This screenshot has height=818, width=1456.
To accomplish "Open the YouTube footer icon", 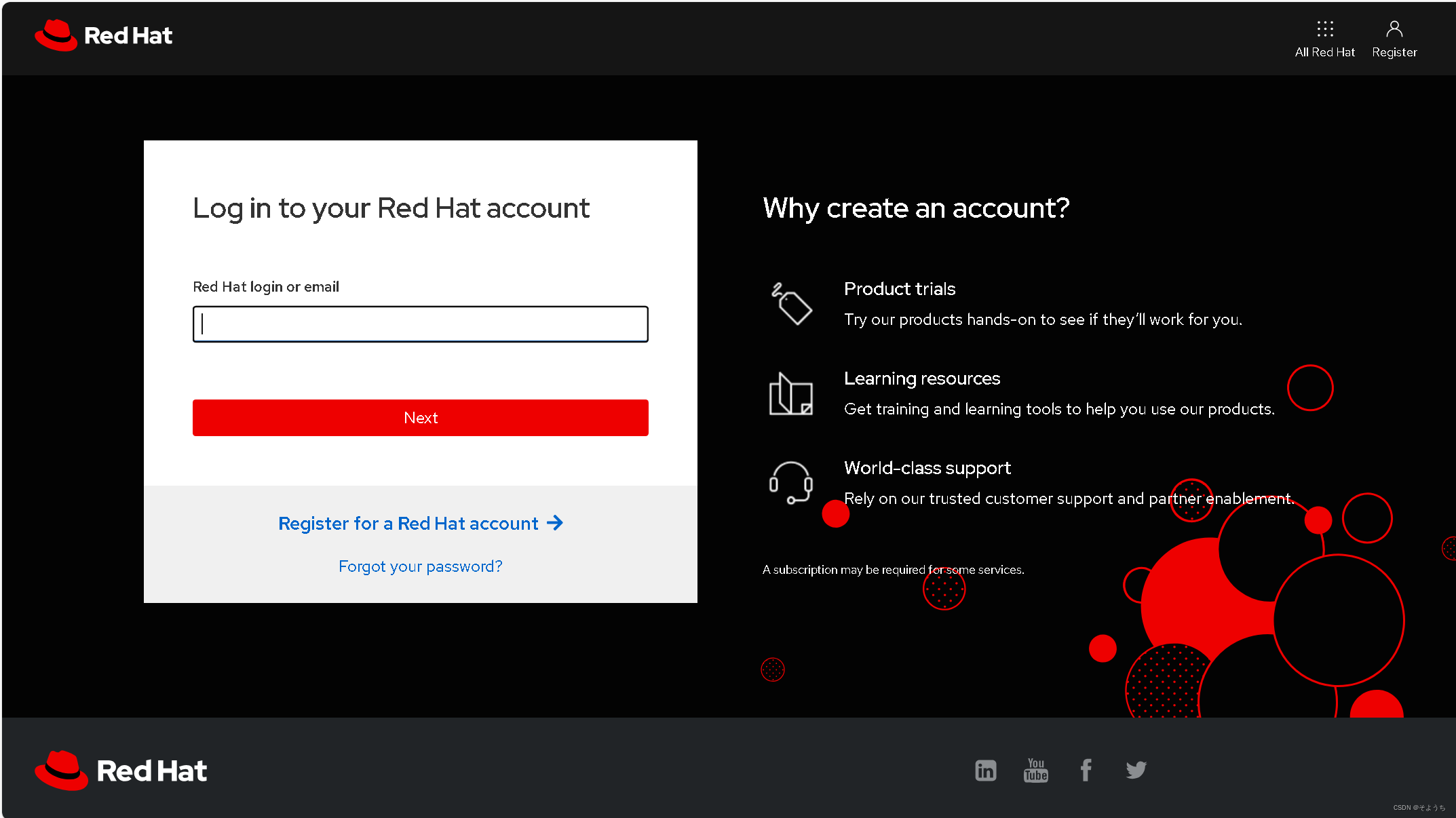I will 1035,770.
